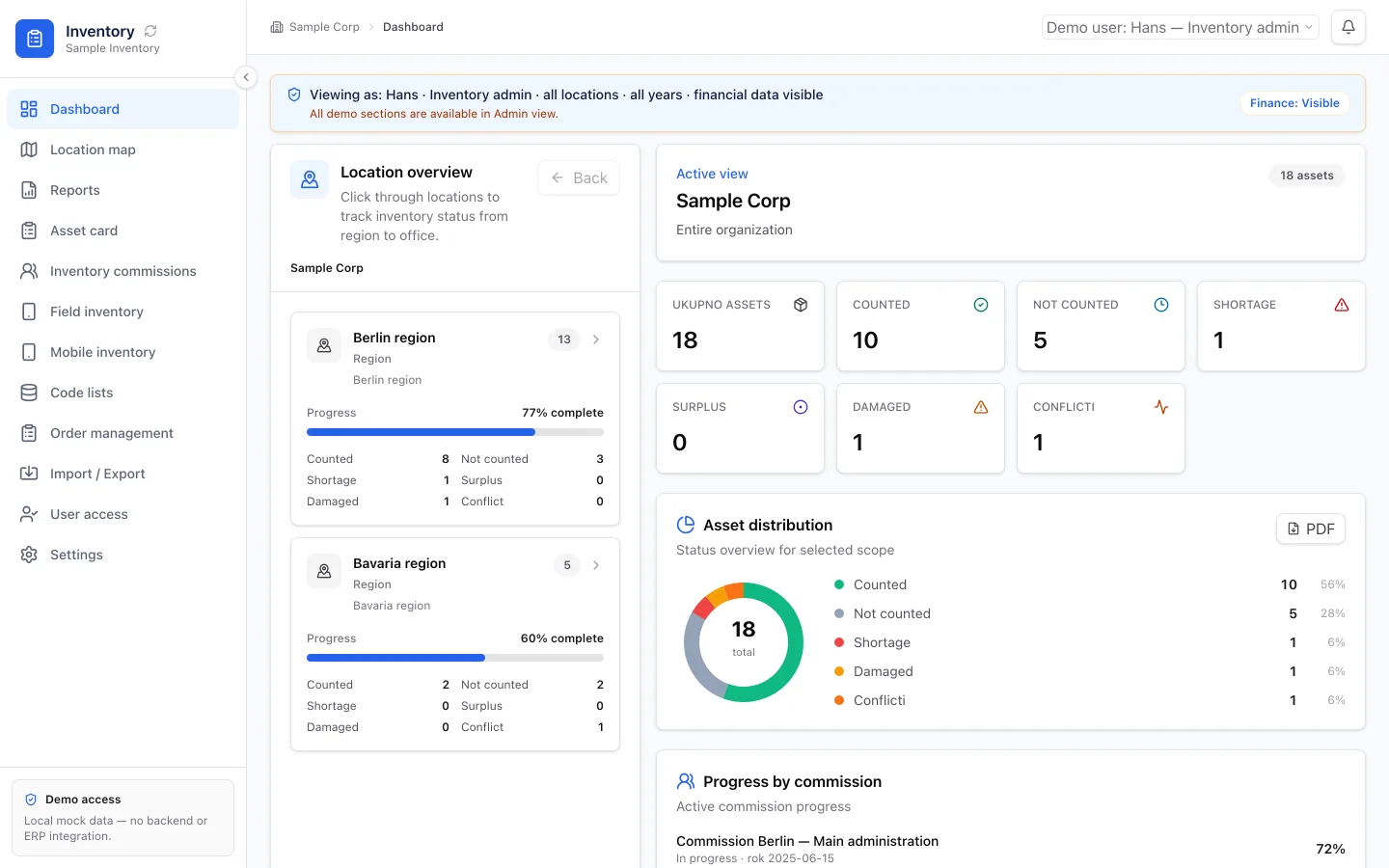Click the pulse icon on Conflicti card
Image resolution: width=1389 pixels, height=868 pixels.
(1161, 407)
